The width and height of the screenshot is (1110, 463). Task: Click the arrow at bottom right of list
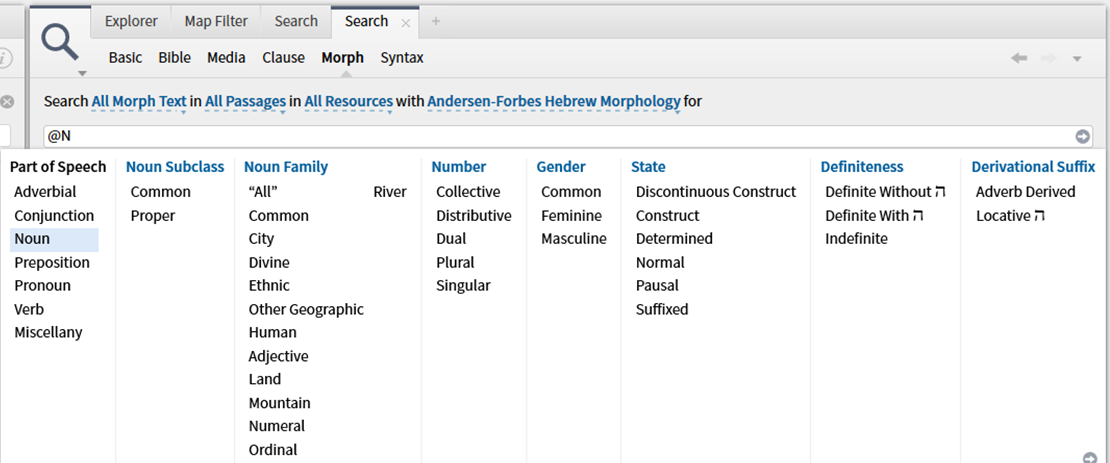point(1089,457)
